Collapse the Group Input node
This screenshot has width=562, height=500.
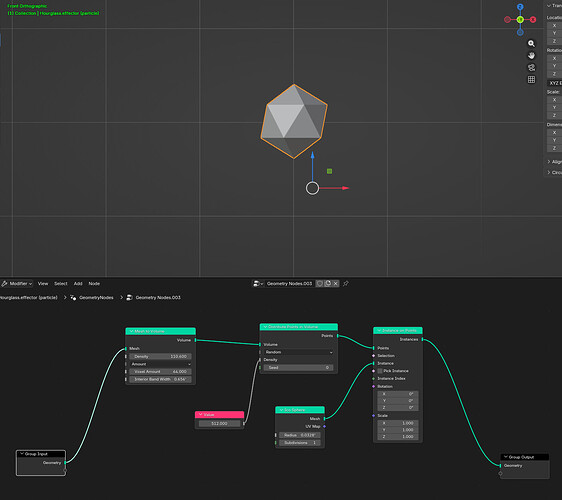point(22,454)
